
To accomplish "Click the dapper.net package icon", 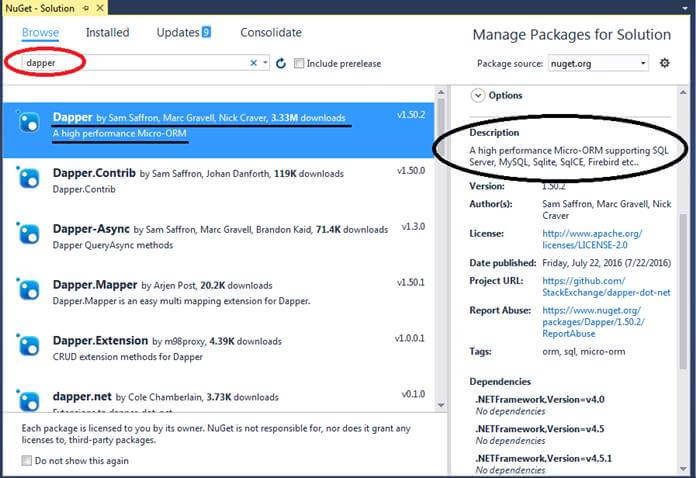I will pos(29,400).
